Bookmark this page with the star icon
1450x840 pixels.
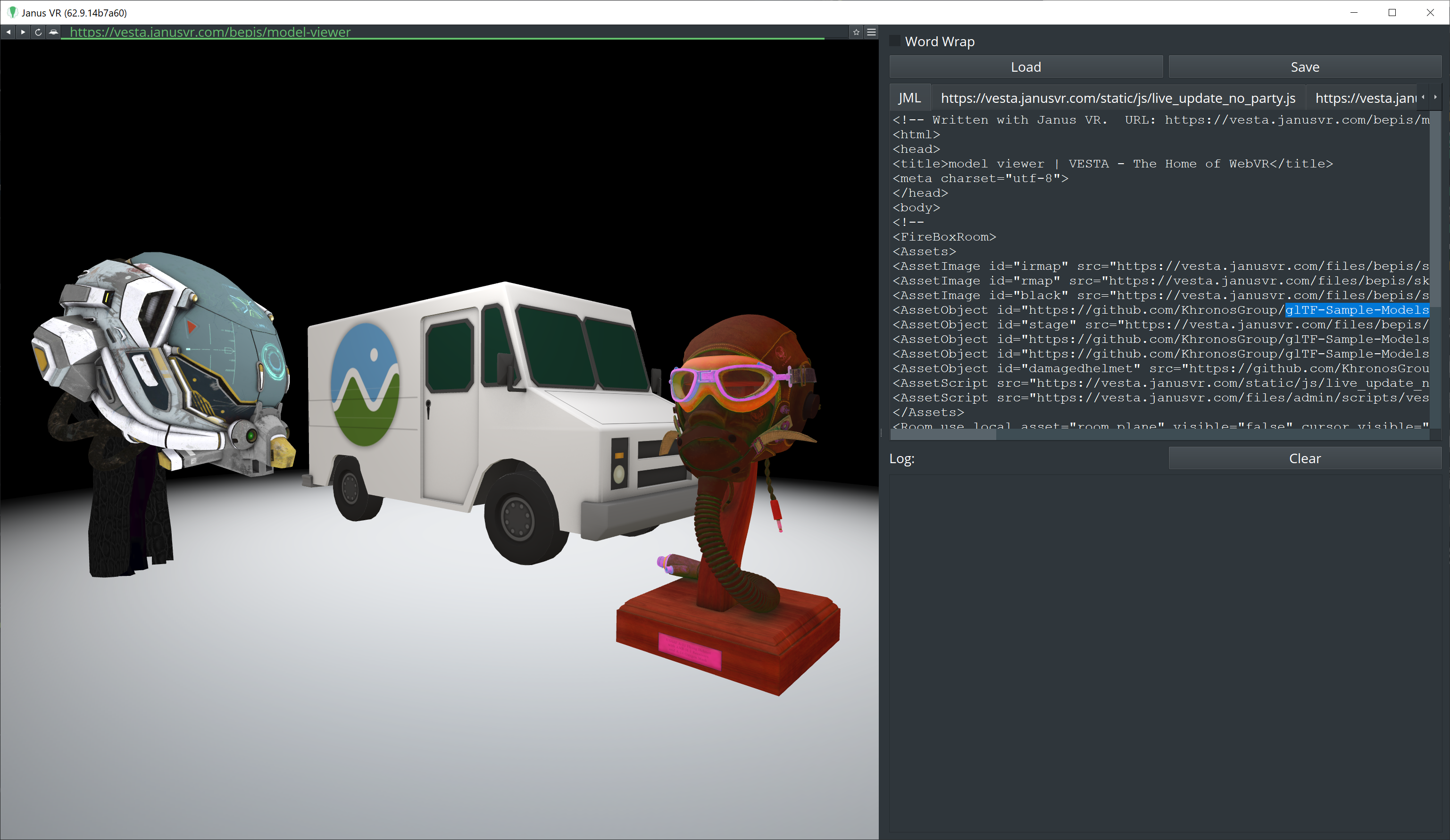[856, 32]
